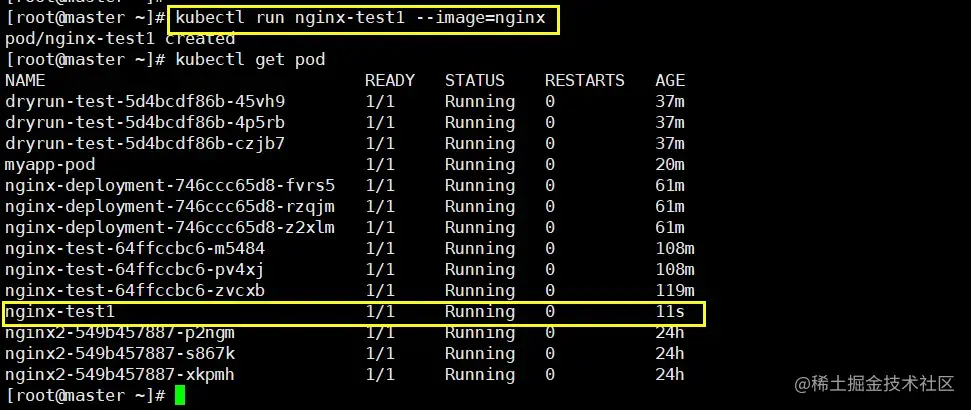Click the STATUS column header
971x410 pixels.
pyautogui.click(x=474, y=81)
